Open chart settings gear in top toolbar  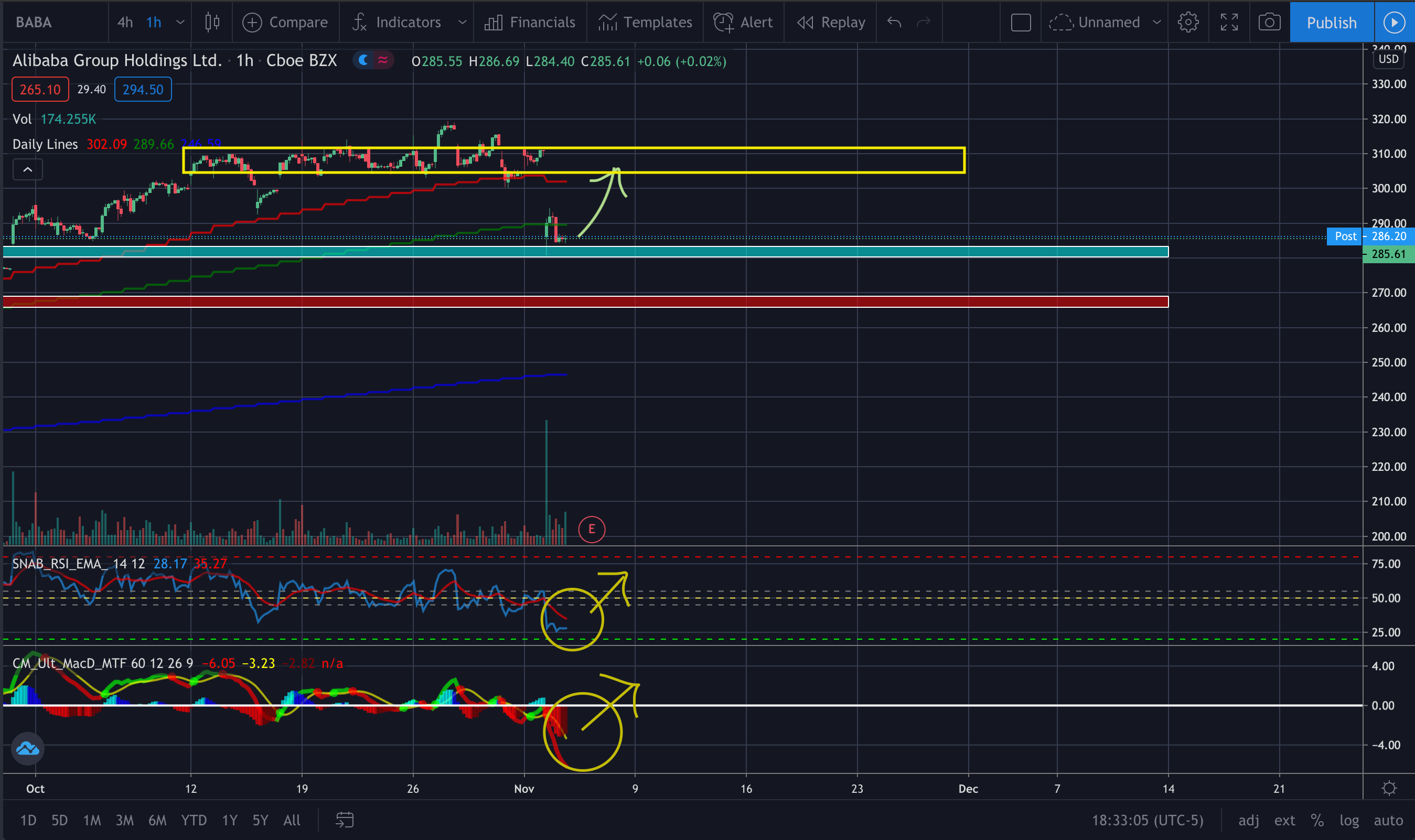point(1187,22)
